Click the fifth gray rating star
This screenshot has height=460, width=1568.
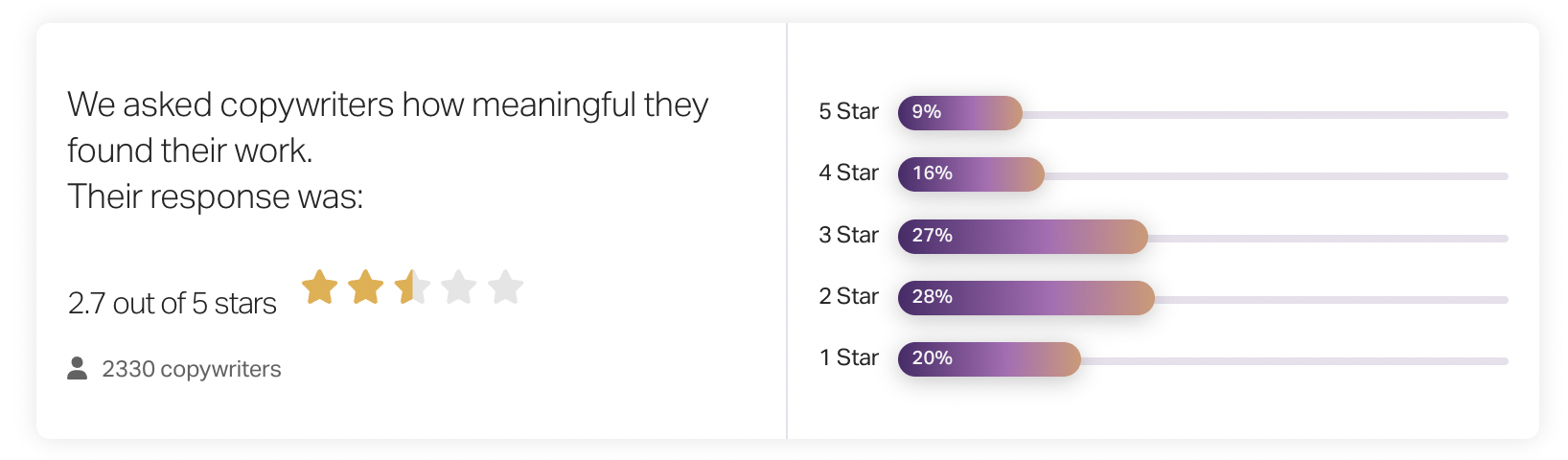point(505,287)
